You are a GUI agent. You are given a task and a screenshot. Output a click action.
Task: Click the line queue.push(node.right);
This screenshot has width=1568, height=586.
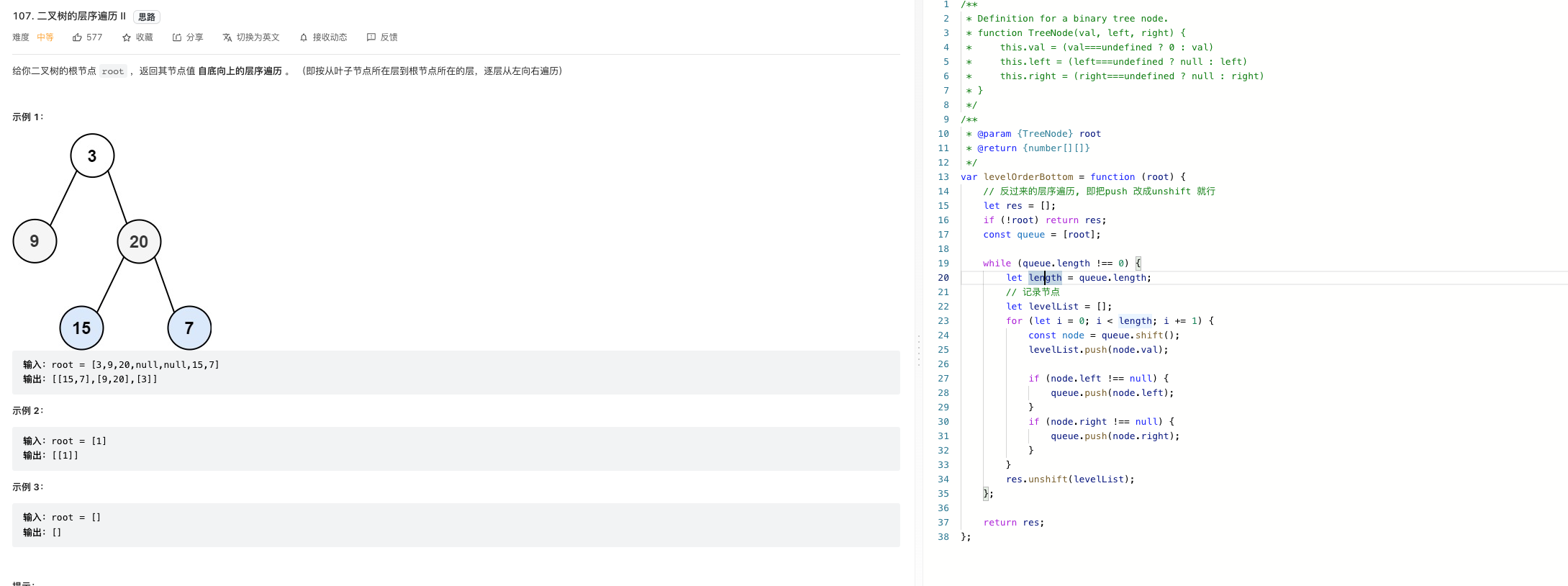(x=1115, y=436)
